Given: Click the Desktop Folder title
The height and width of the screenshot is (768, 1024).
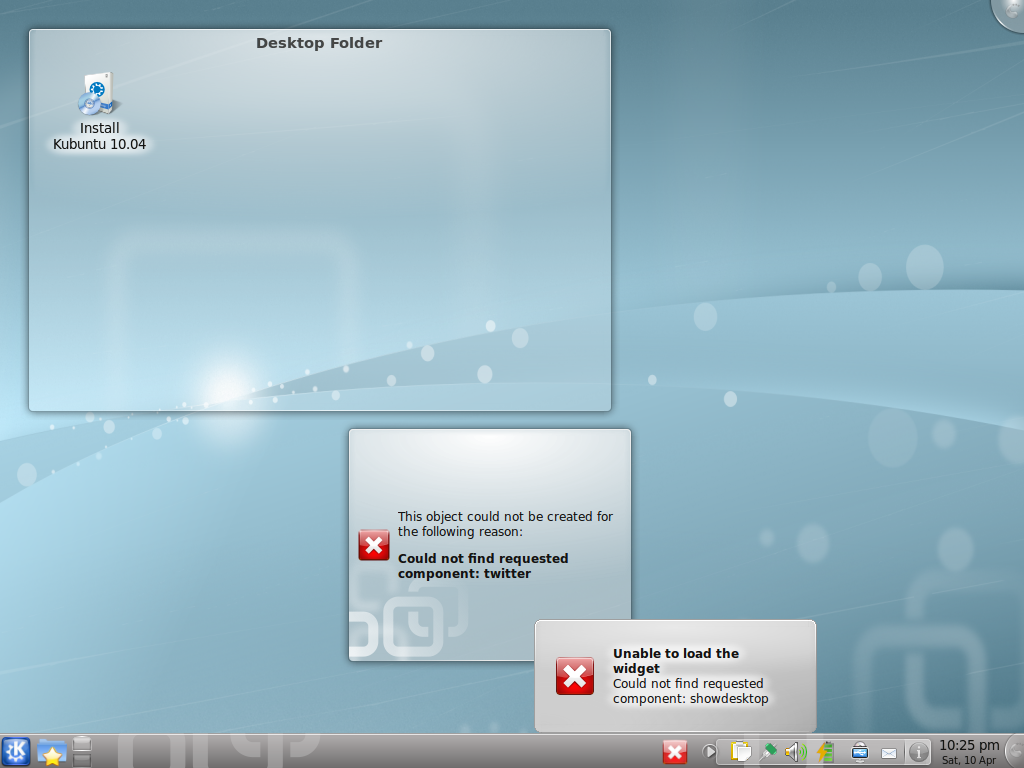Looking at the screenshot, I should 319,43.
